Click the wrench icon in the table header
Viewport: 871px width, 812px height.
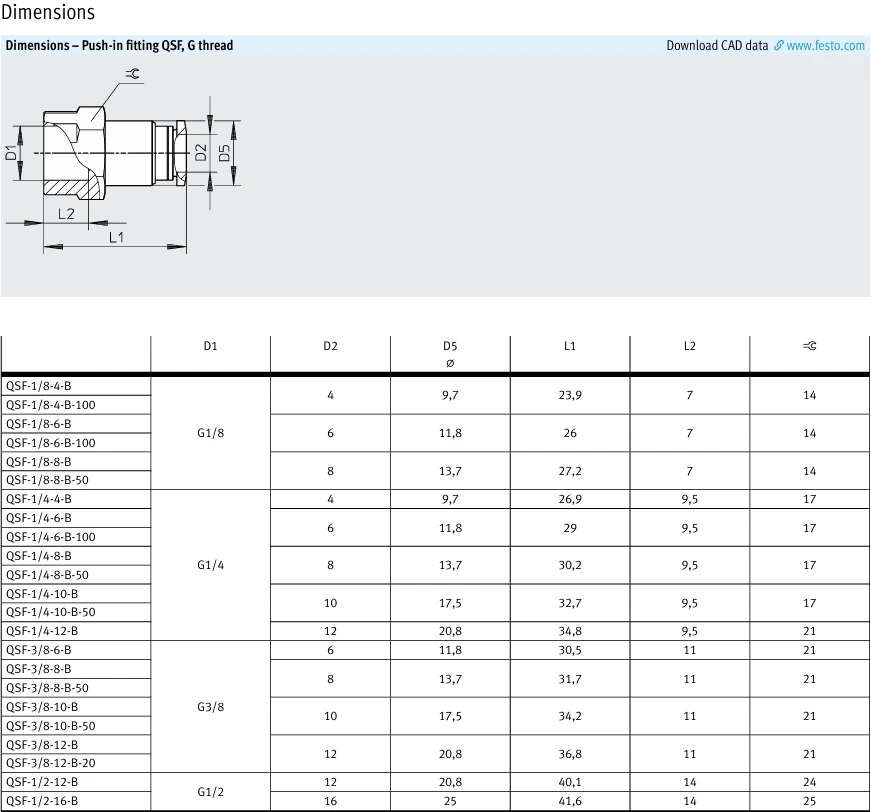click(x=809, y=346)
